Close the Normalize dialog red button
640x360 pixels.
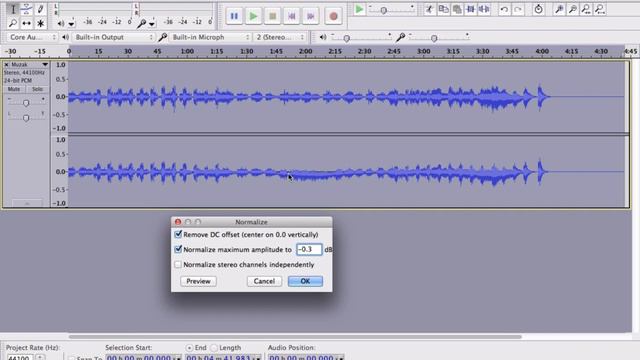[178, 222]
